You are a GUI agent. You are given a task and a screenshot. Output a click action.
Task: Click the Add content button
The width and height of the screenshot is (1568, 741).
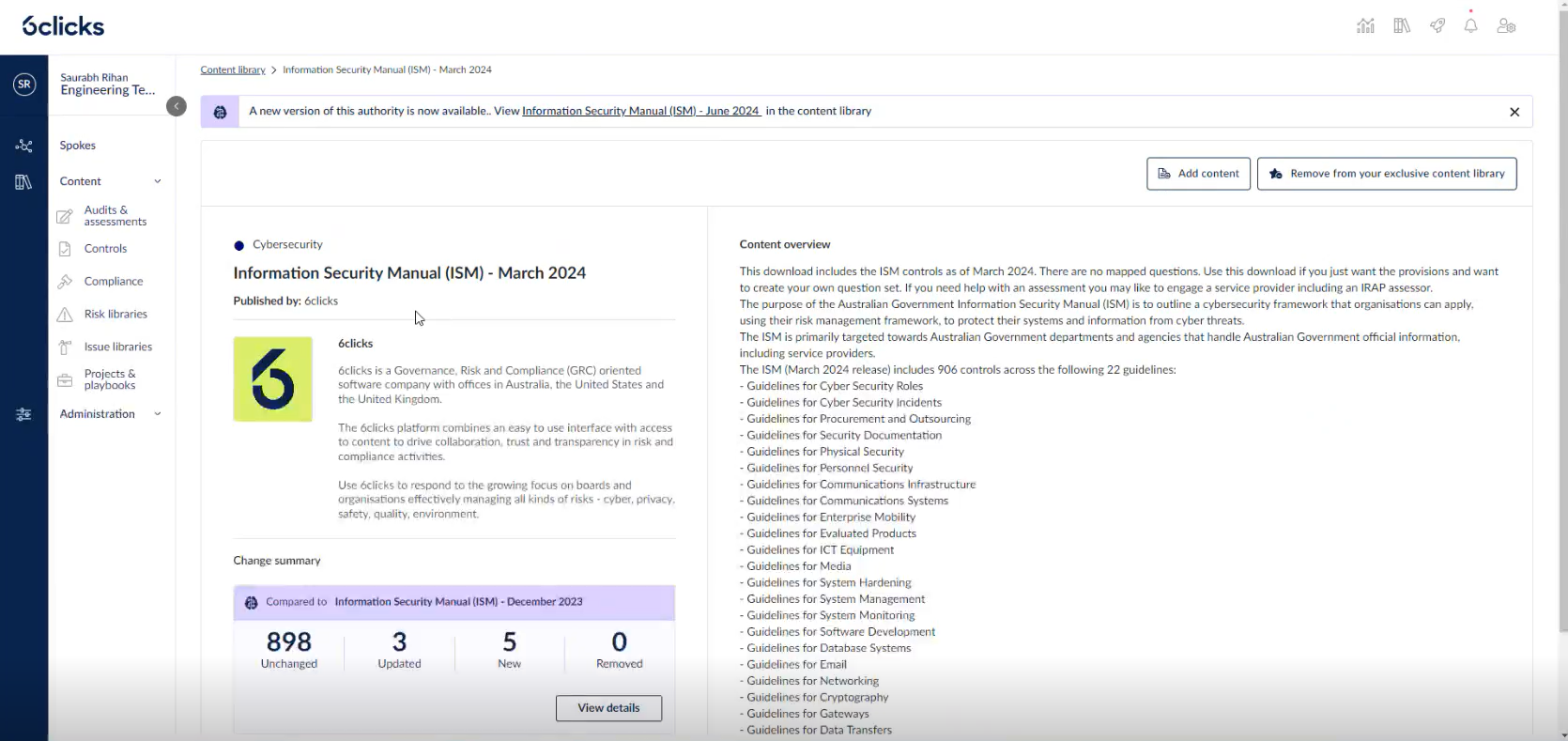(x=1198, y=174)
